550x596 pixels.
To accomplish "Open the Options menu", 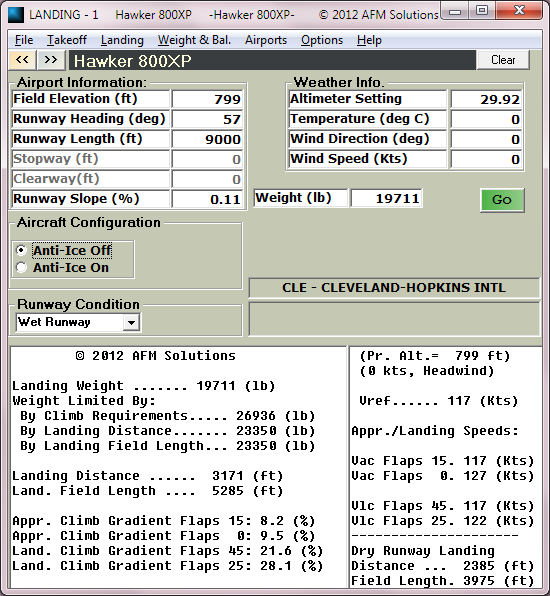I will pyautogui.click(x=322, y=40).
